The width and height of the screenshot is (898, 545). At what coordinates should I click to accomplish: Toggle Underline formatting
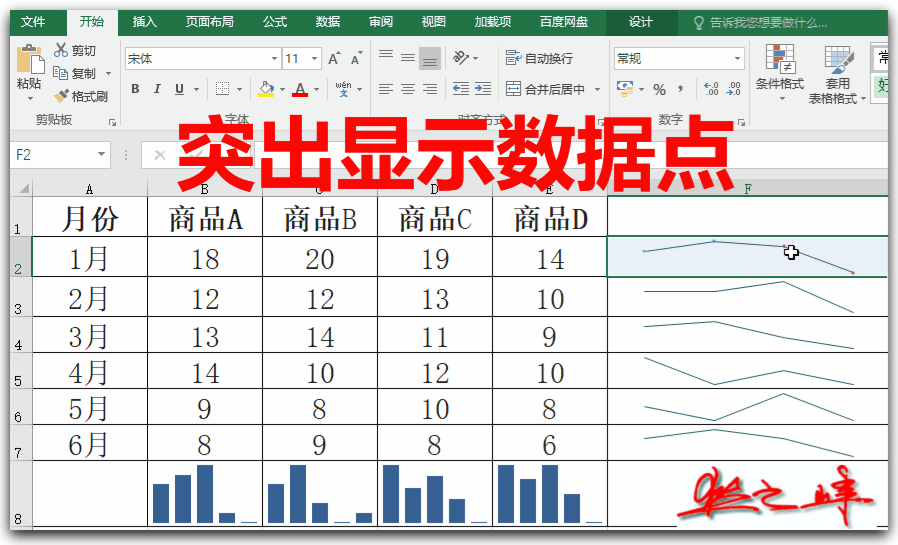(x=179, y=89)
